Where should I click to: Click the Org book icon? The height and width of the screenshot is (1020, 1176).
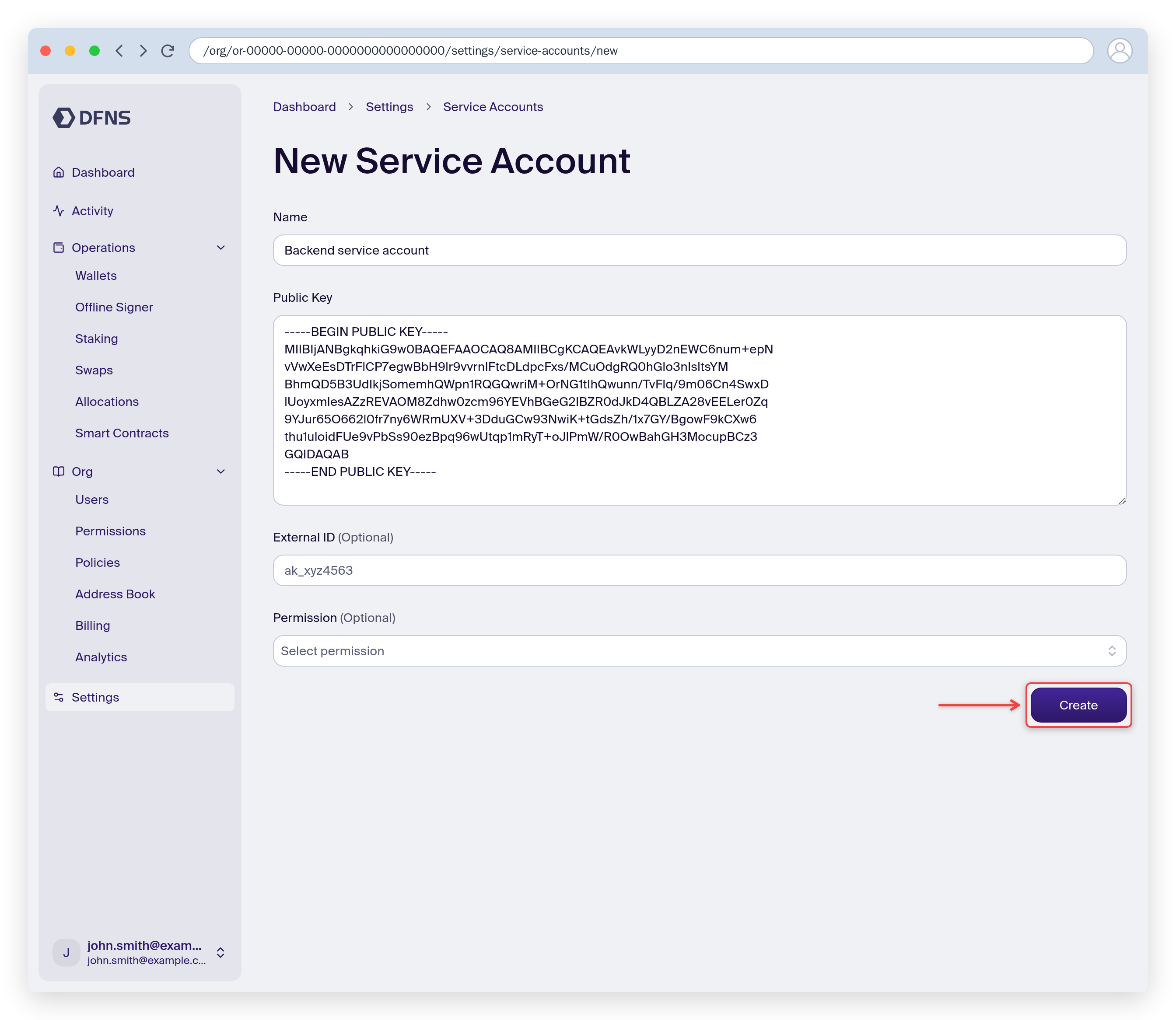point(59,472)
